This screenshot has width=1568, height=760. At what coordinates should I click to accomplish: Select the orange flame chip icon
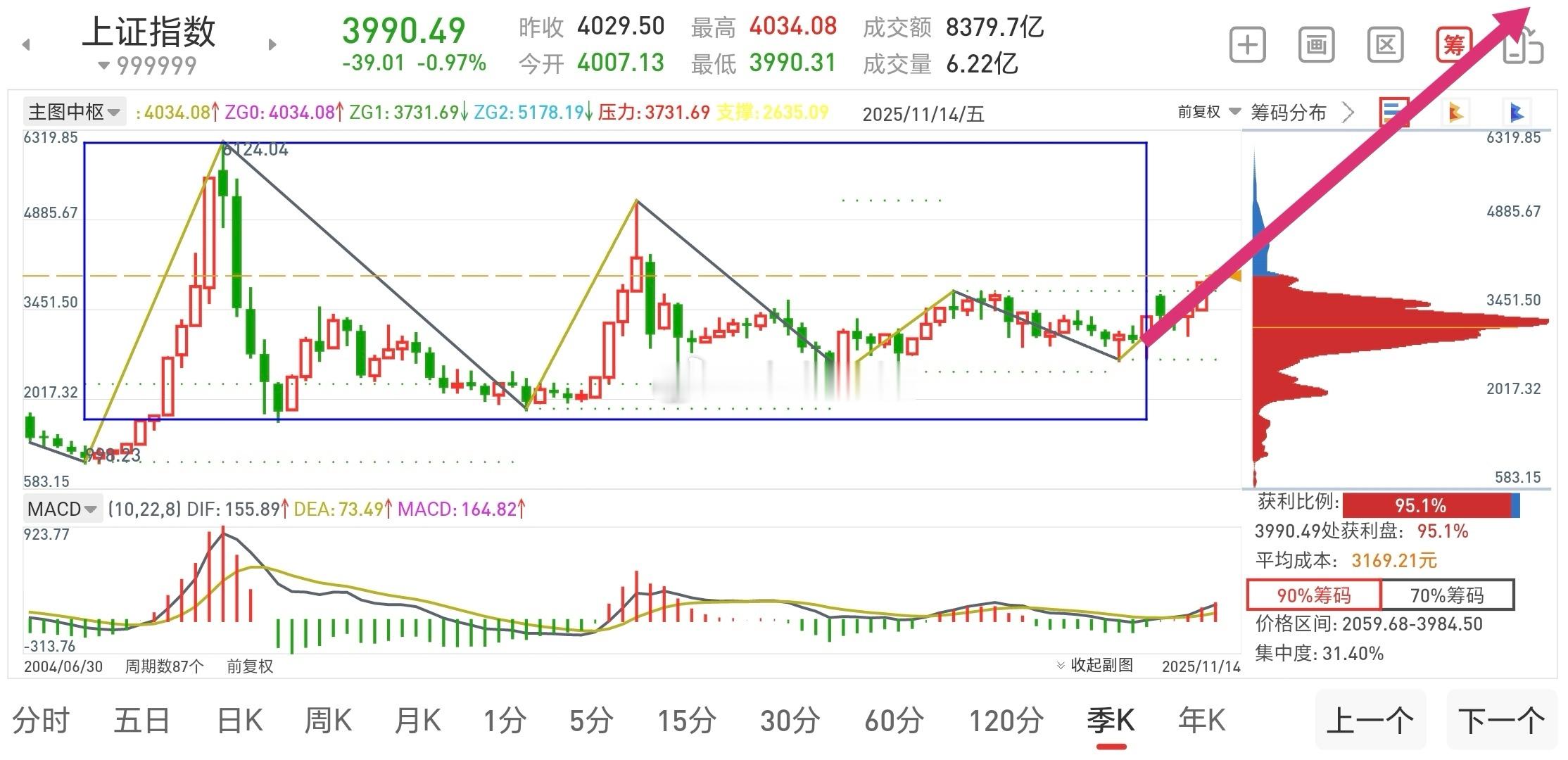pos(1455,112)
